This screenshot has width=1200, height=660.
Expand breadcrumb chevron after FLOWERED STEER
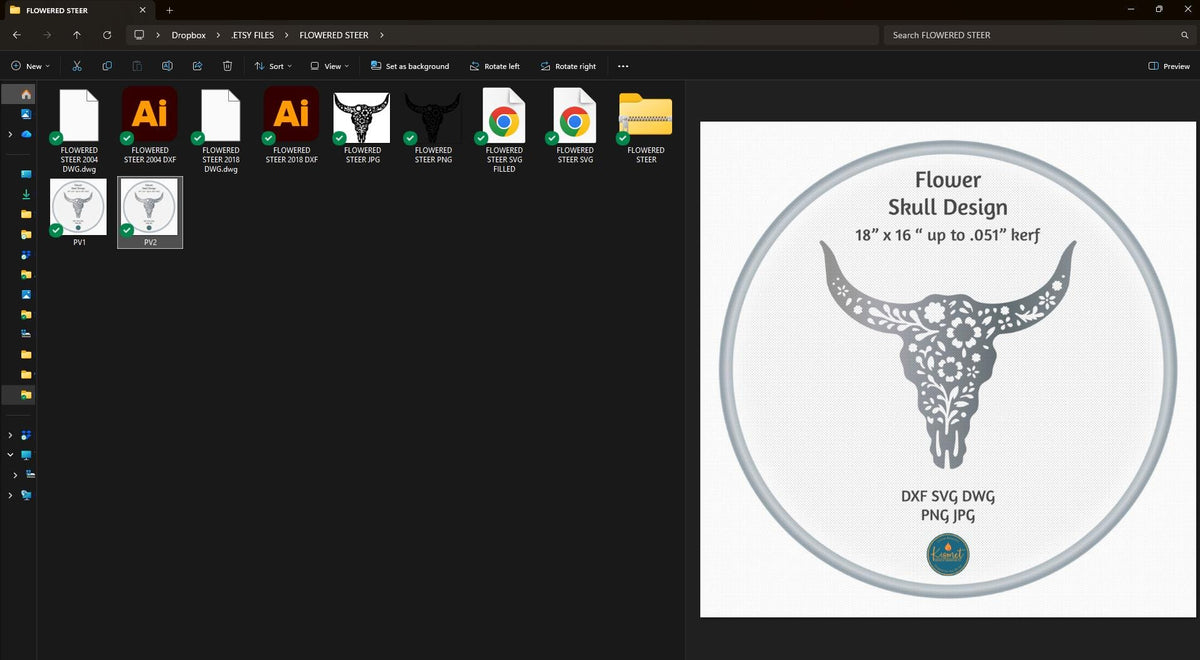coord(381,35)
